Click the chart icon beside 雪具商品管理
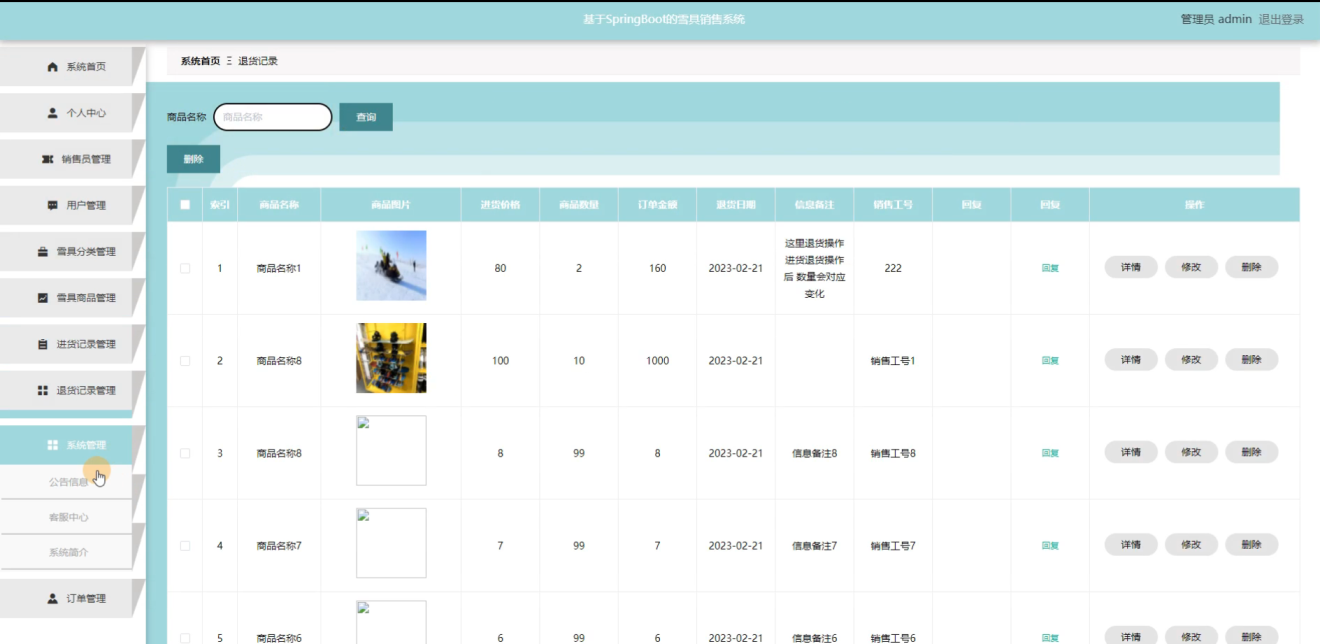 (x=42, y=298)
